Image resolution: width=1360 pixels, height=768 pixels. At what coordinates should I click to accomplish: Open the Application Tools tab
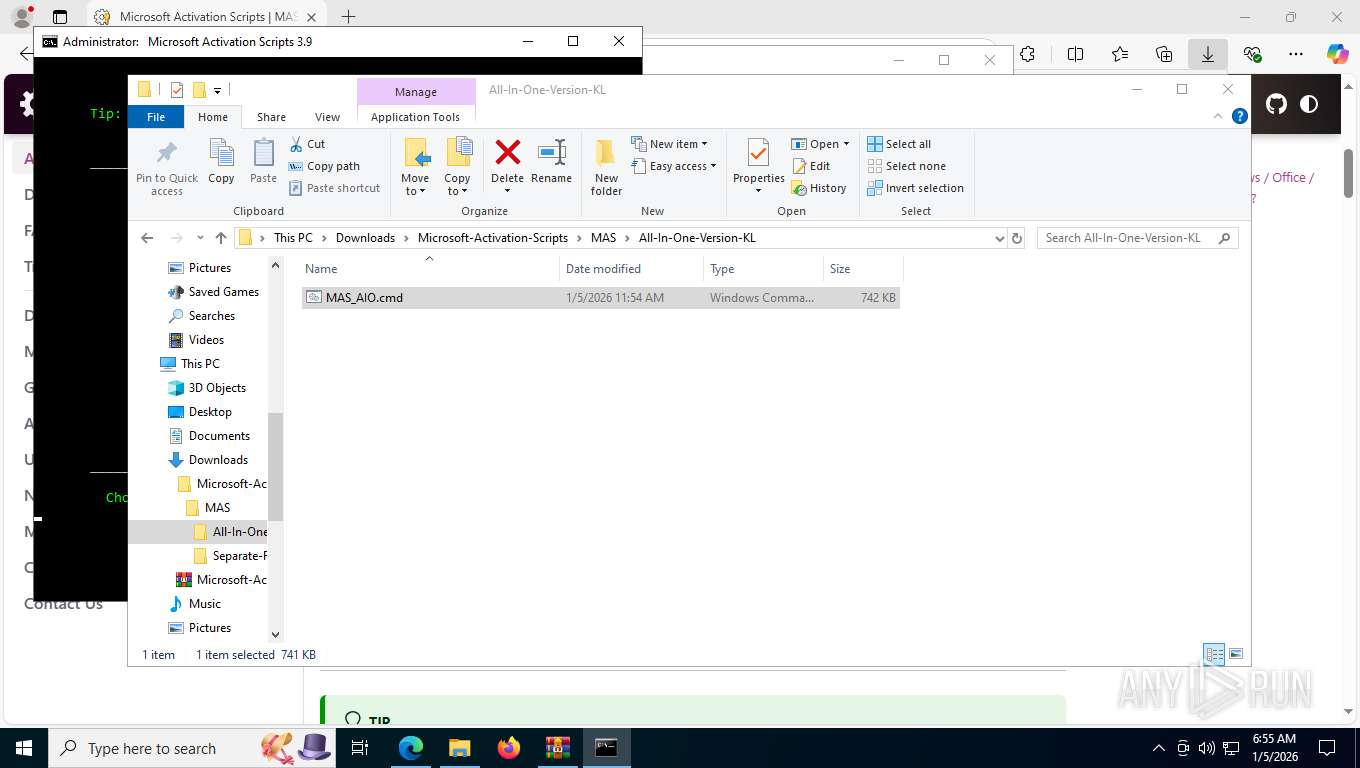point(415,117)
